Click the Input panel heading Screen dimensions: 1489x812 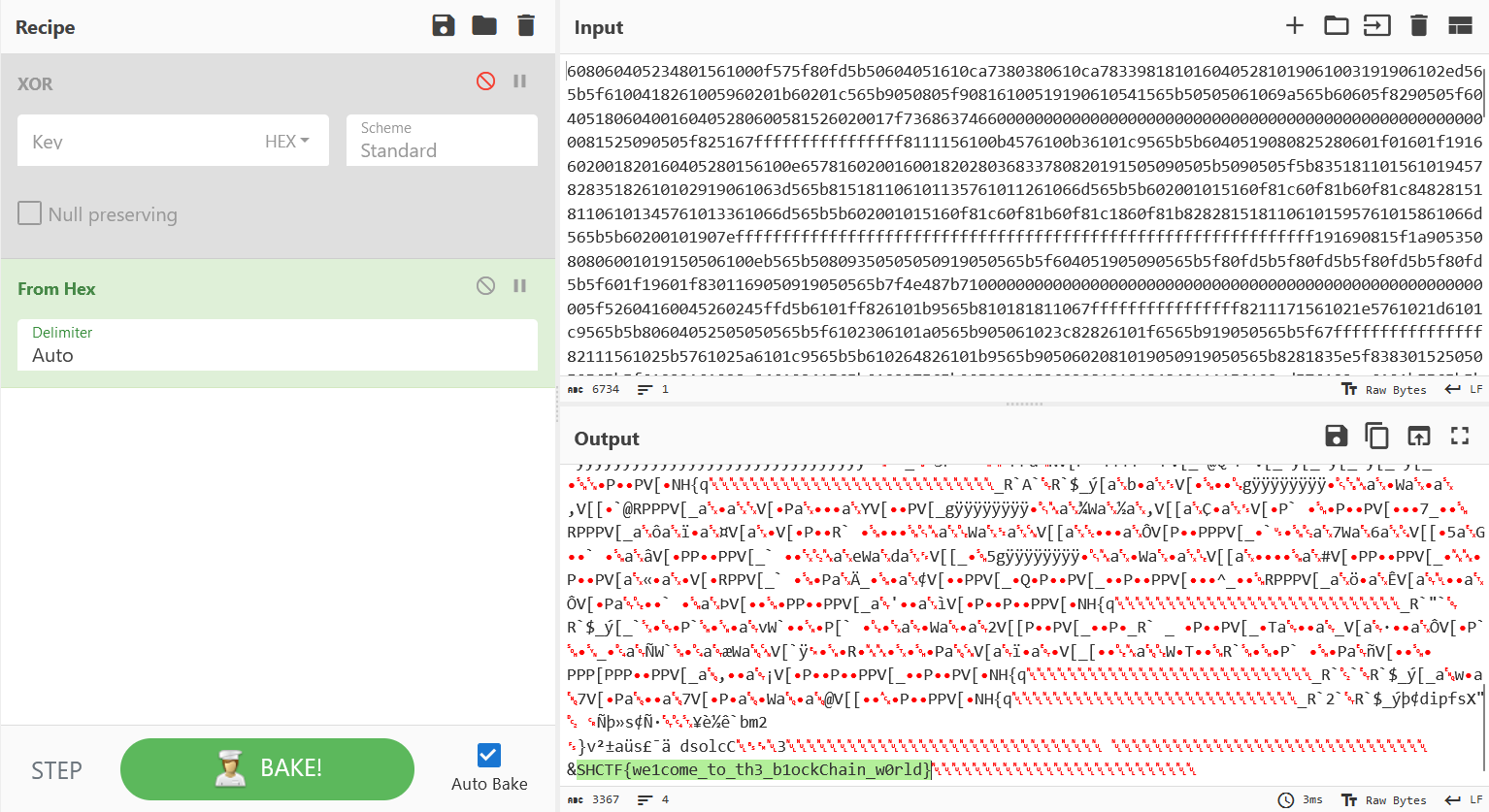tap(599, 27)
